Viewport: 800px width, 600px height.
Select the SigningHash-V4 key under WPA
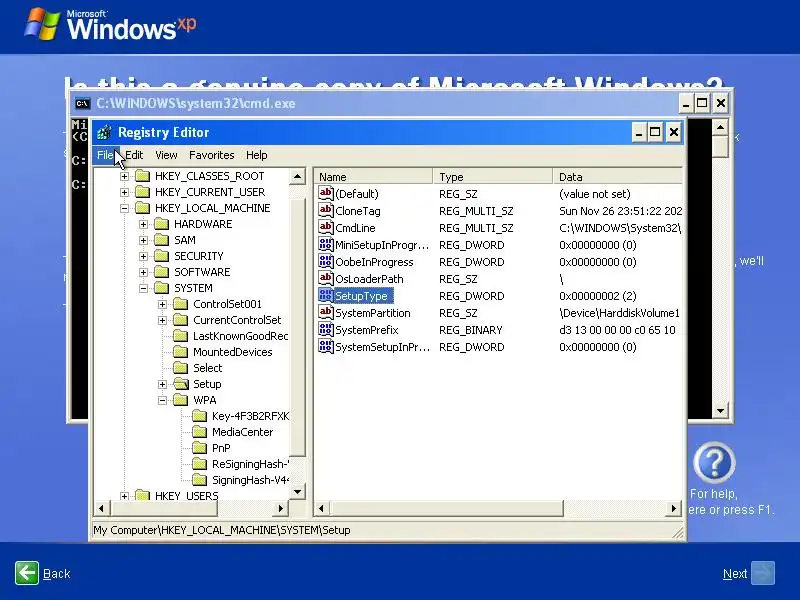[250, 480]
